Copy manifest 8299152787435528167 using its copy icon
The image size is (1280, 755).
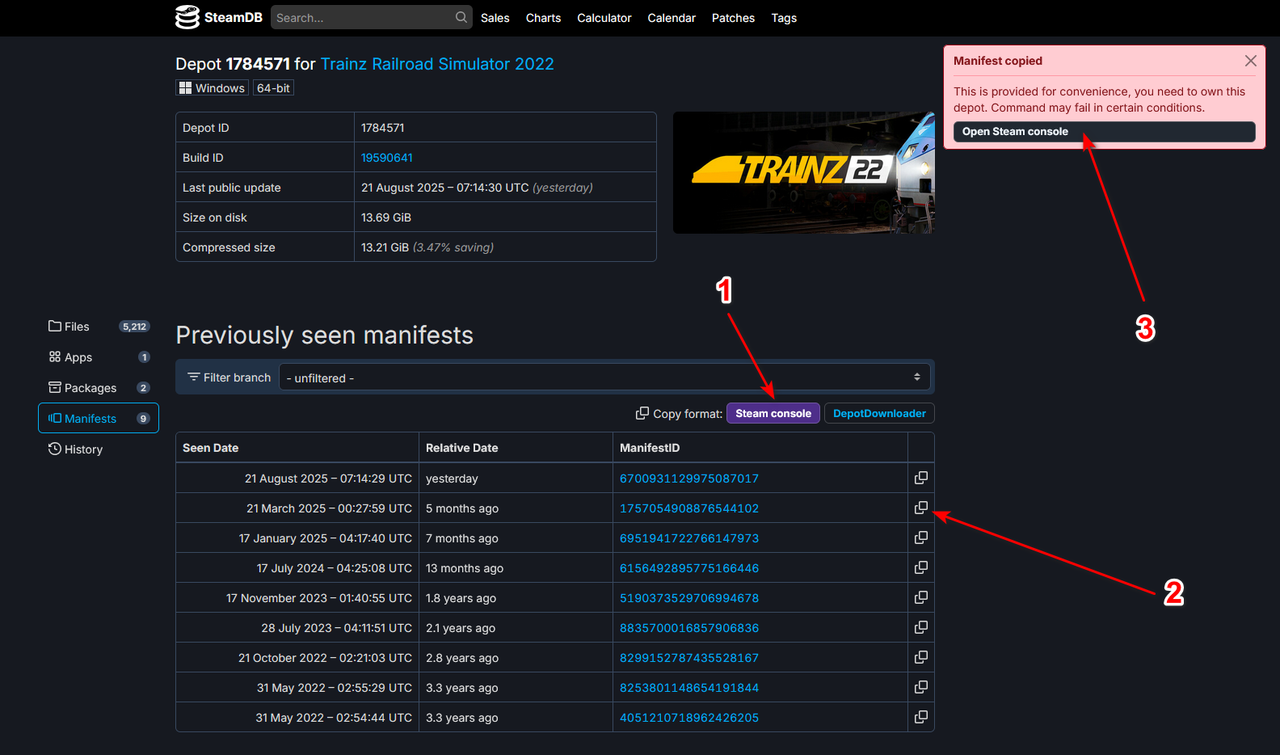point(921,658)
